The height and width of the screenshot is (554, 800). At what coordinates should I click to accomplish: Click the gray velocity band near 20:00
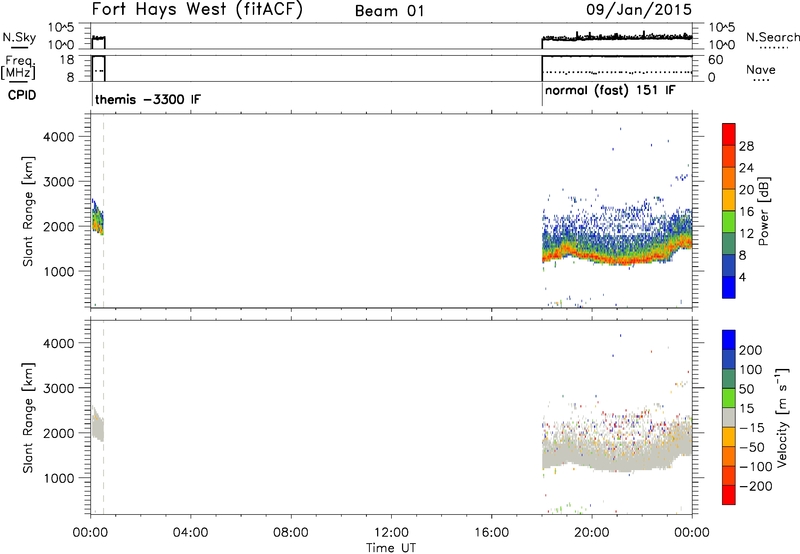591,453
